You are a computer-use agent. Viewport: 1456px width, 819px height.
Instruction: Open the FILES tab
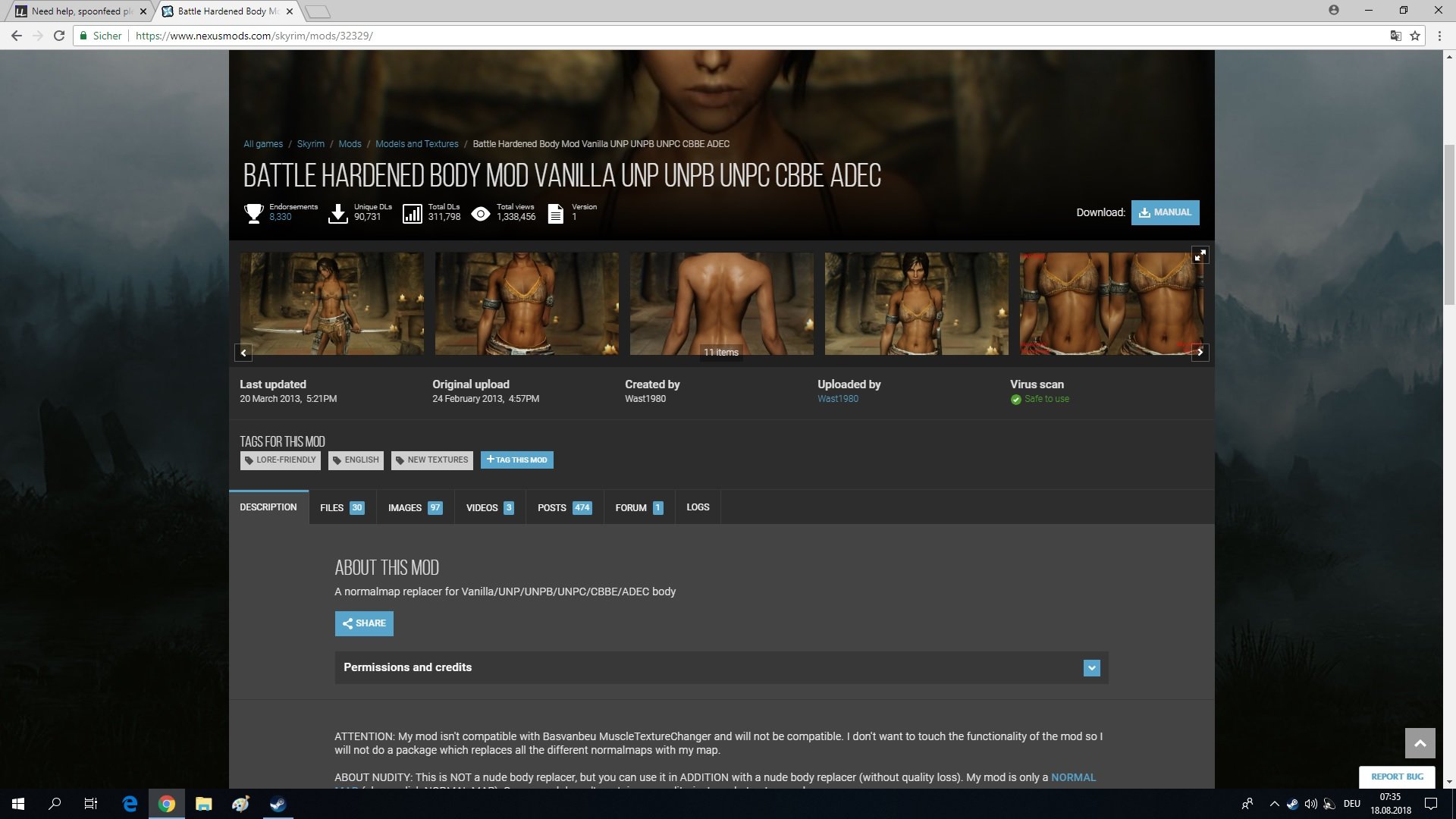click(x=342, y=508)
